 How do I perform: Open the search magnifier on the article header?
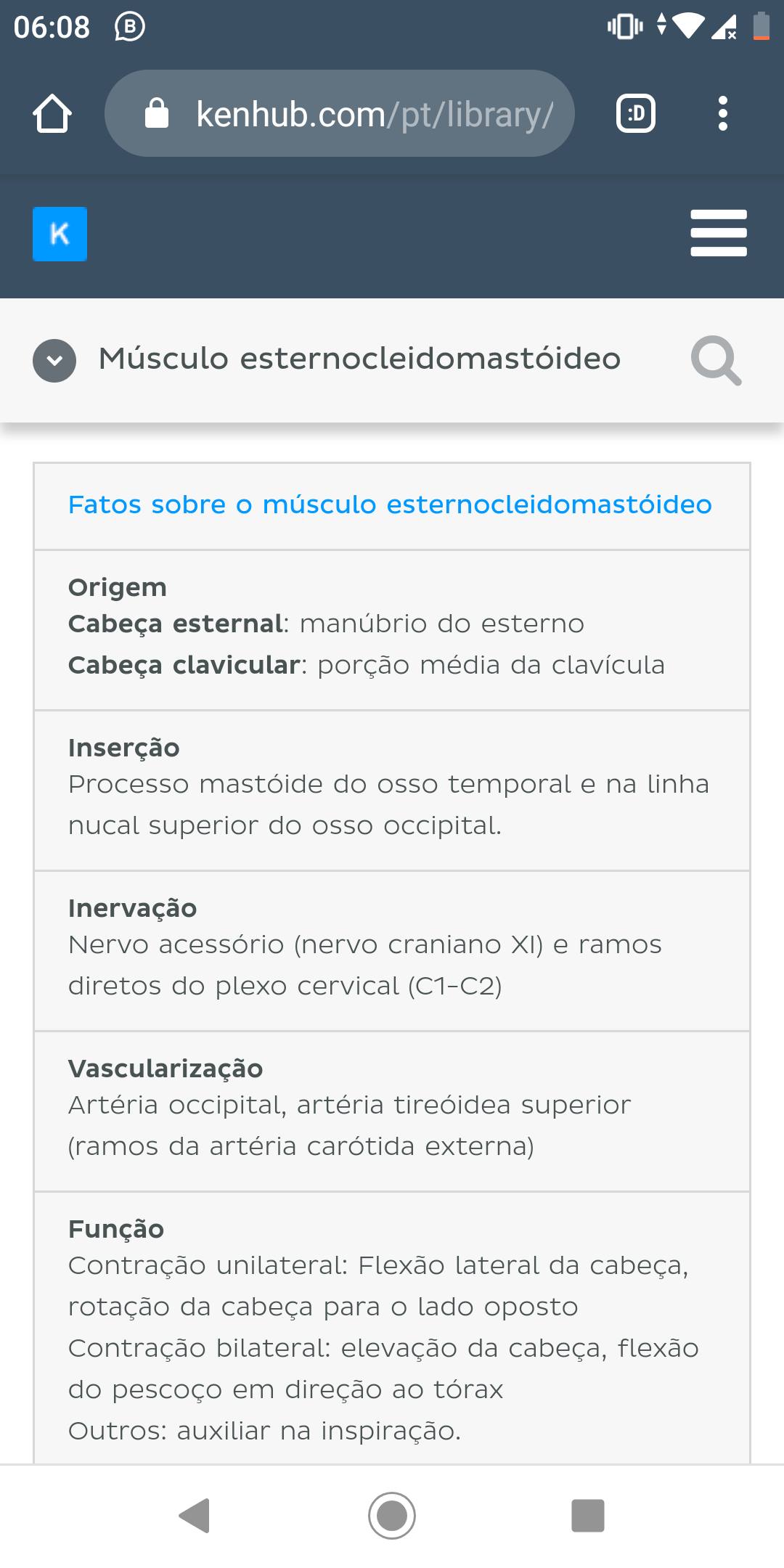tap(716, 360)
